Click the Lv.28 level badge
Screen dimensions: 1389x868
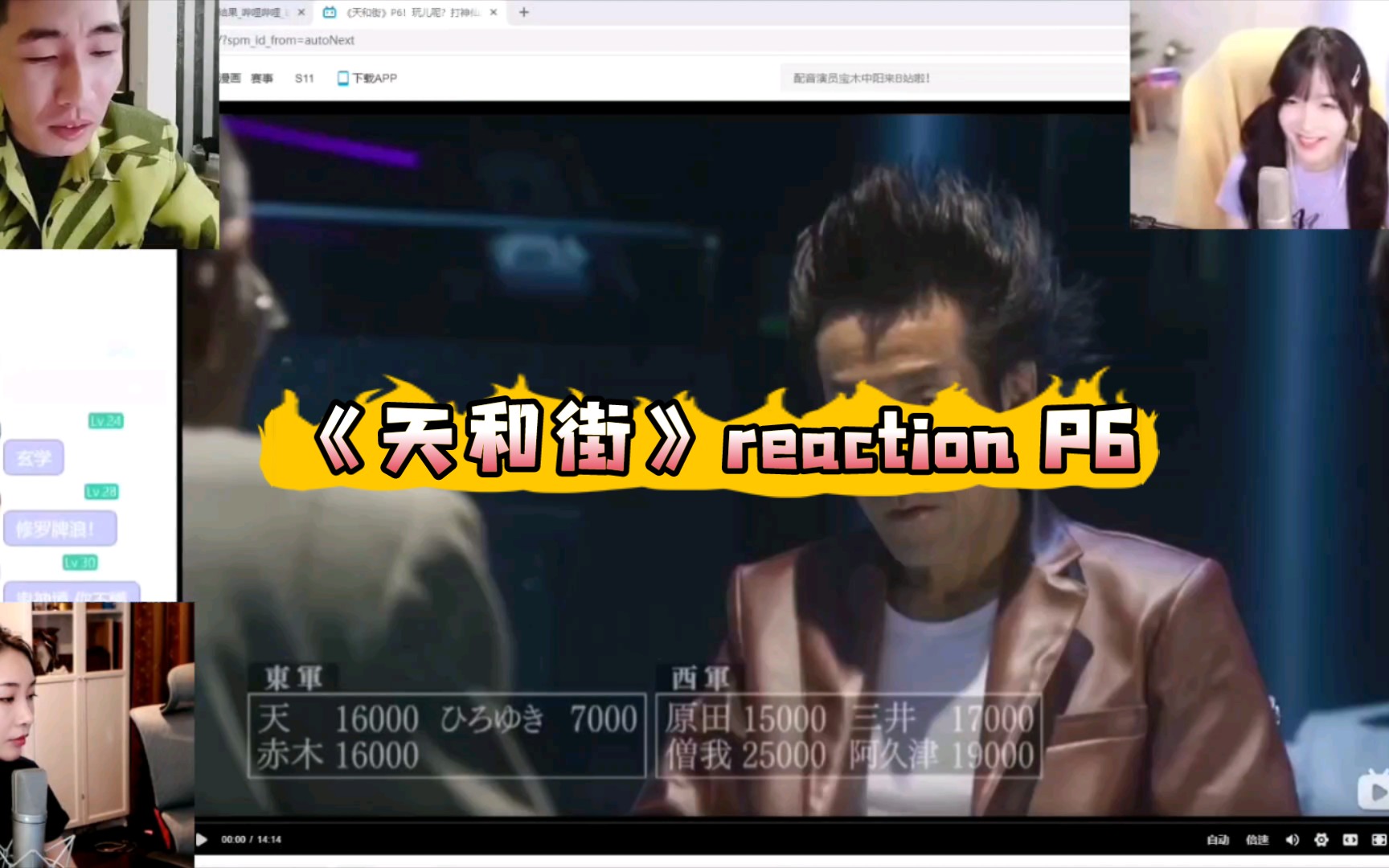[x=101, y=492]
